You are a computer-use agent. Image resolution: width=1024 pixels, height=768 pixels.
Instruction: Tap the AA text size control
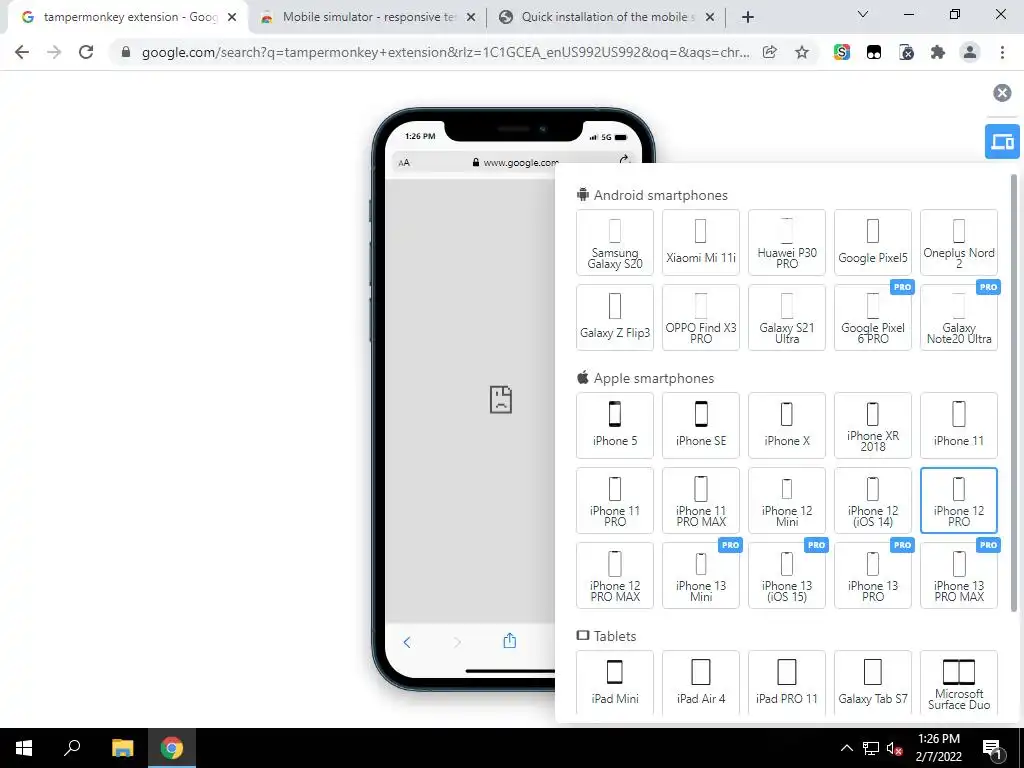(404, 163)
